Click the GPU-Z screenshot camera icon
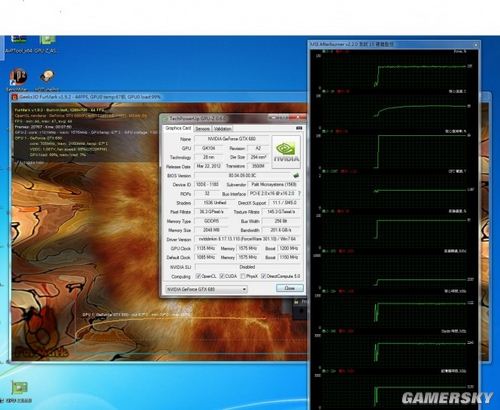Screen dimensions: 500x410 tap(299, 128)
